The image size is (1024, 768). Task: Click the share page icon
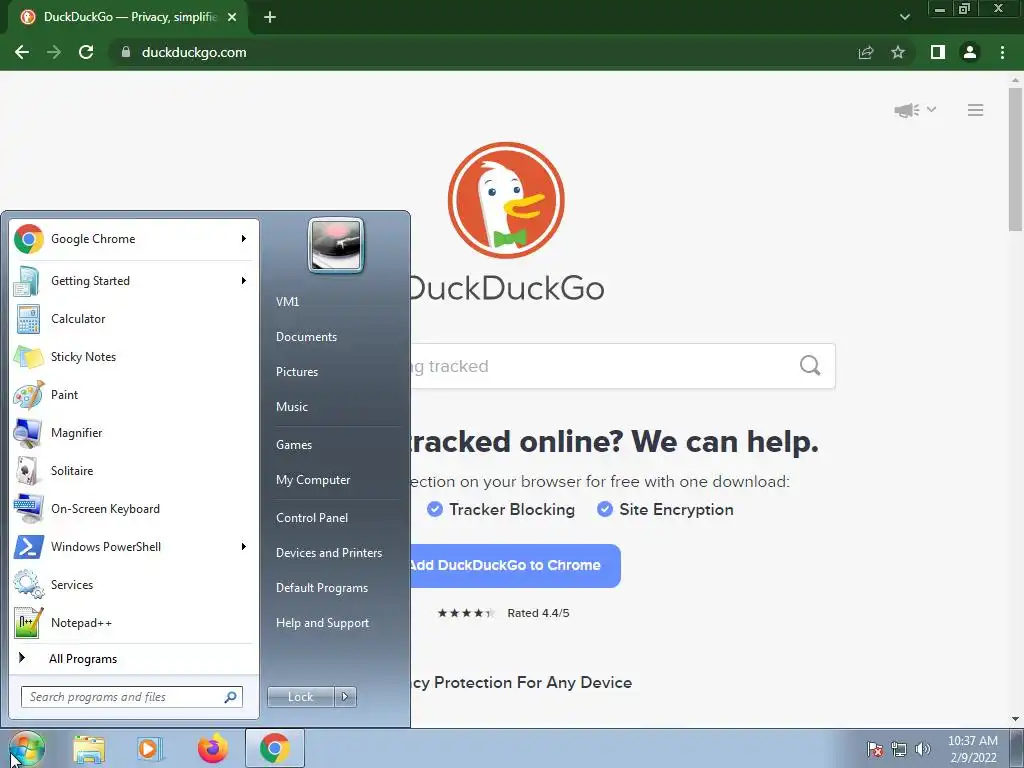point(866,52)
